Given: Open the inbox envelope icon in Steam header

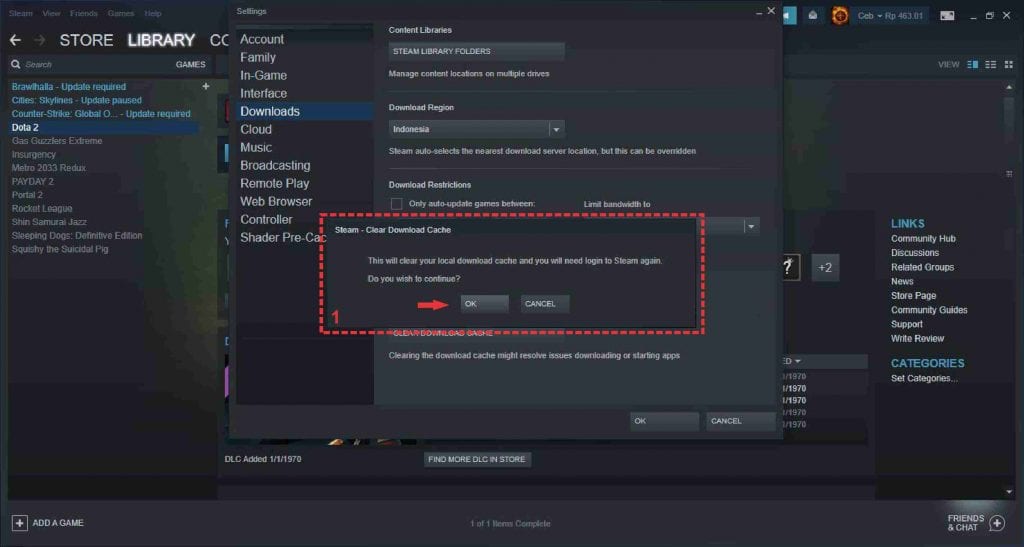Looking at the screenshot, I should [812, 15].
